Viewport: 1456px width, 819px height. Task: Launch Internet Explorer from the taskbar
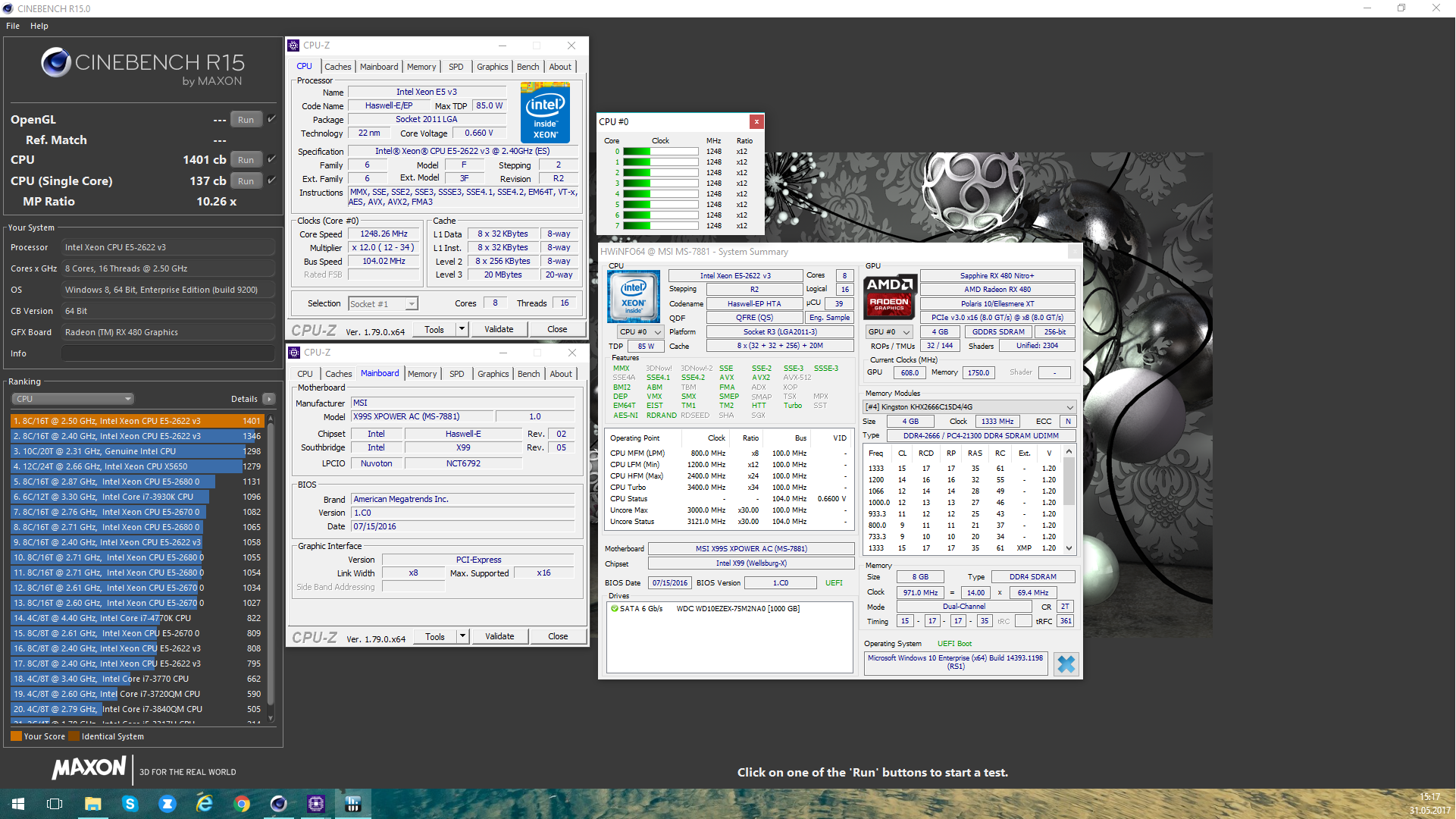(204, 804)
